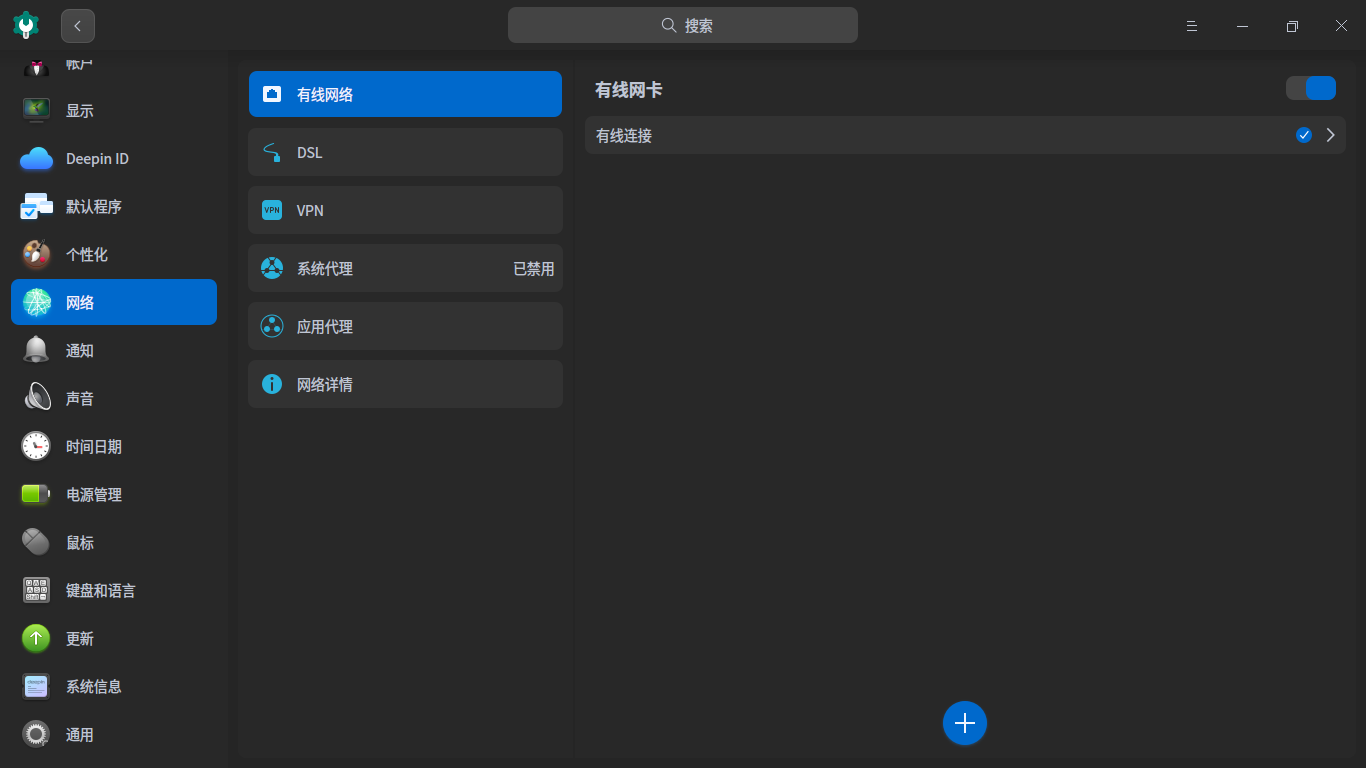Click the 电源管理 battery icon
This screenshot has width=1366, height=768.
click(x=37, y=494)
